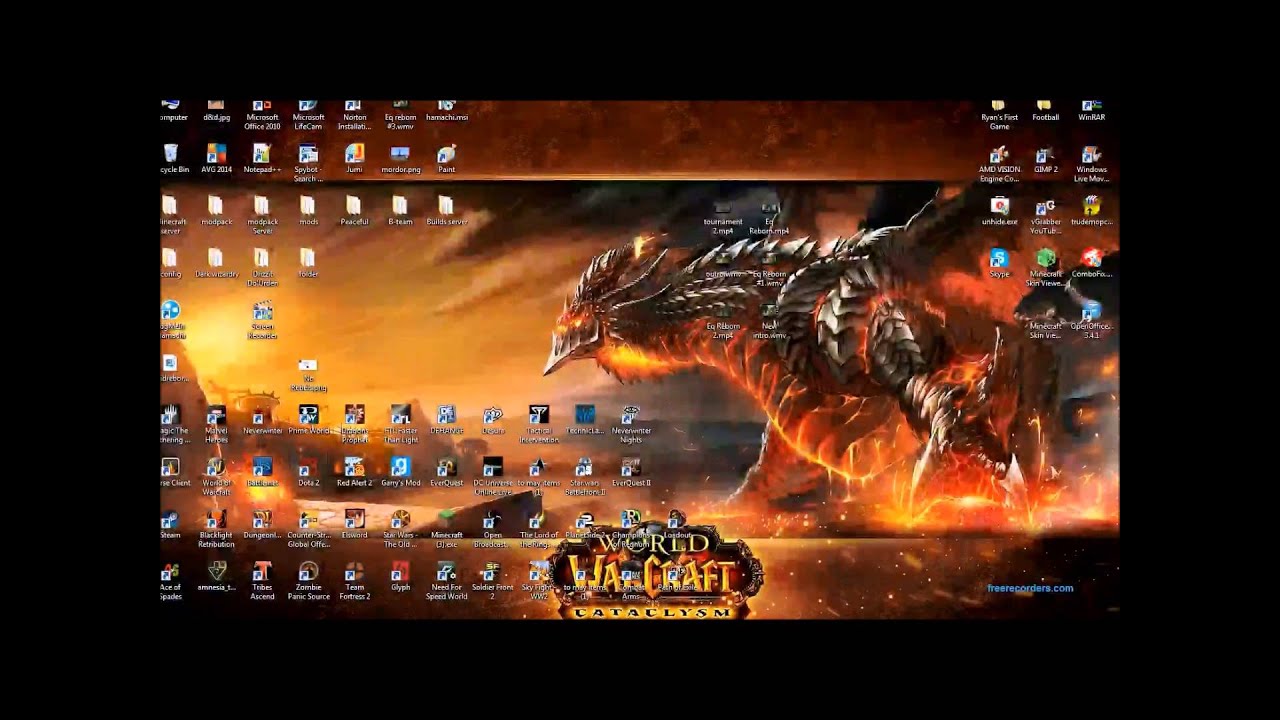The height and width of the screenshot is (720, 1280).
Task: Launch the Prime World shortcut
Action: (x=308, y=420)
